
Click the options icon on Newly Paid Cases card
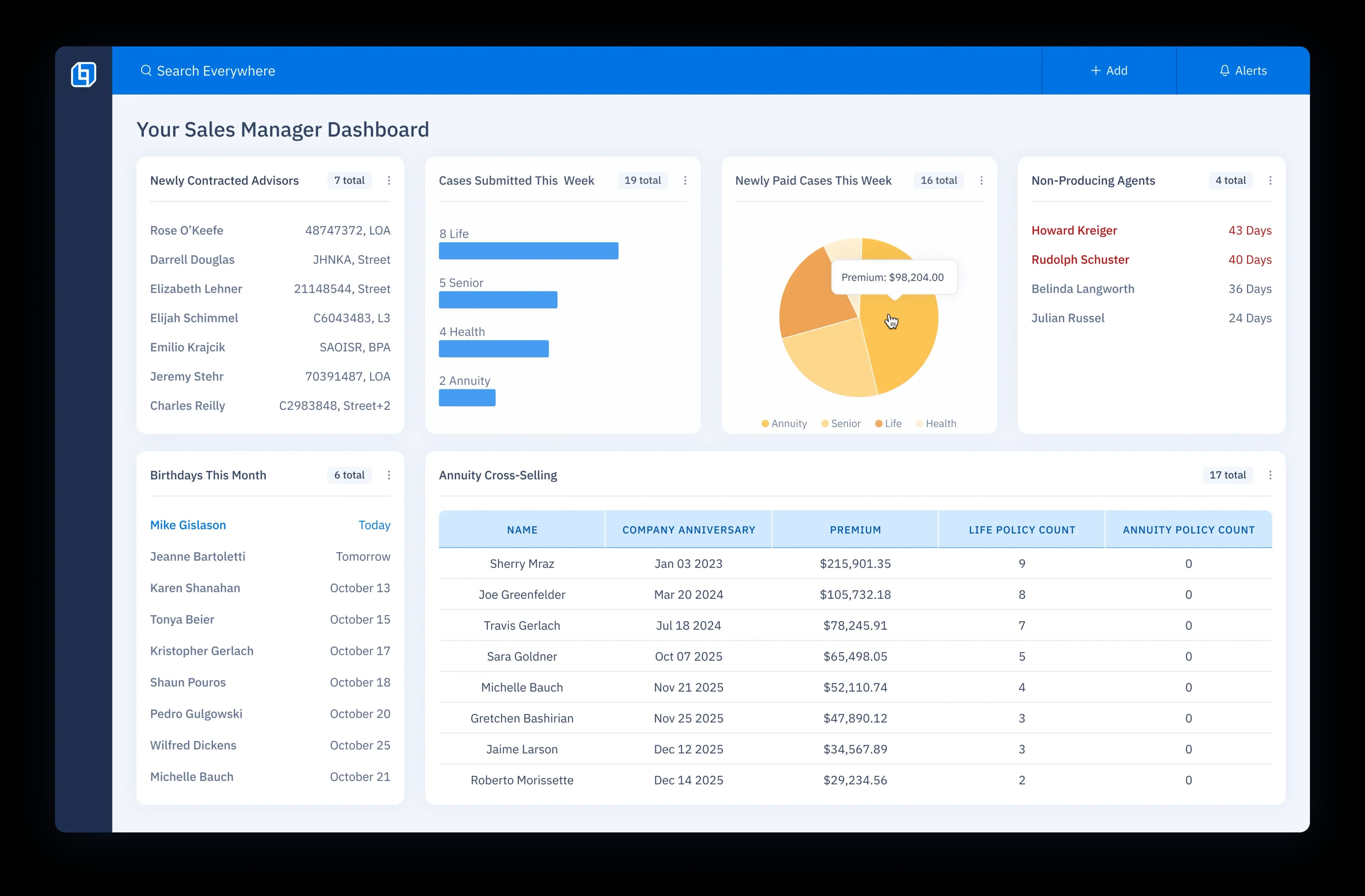click(981, 180)
